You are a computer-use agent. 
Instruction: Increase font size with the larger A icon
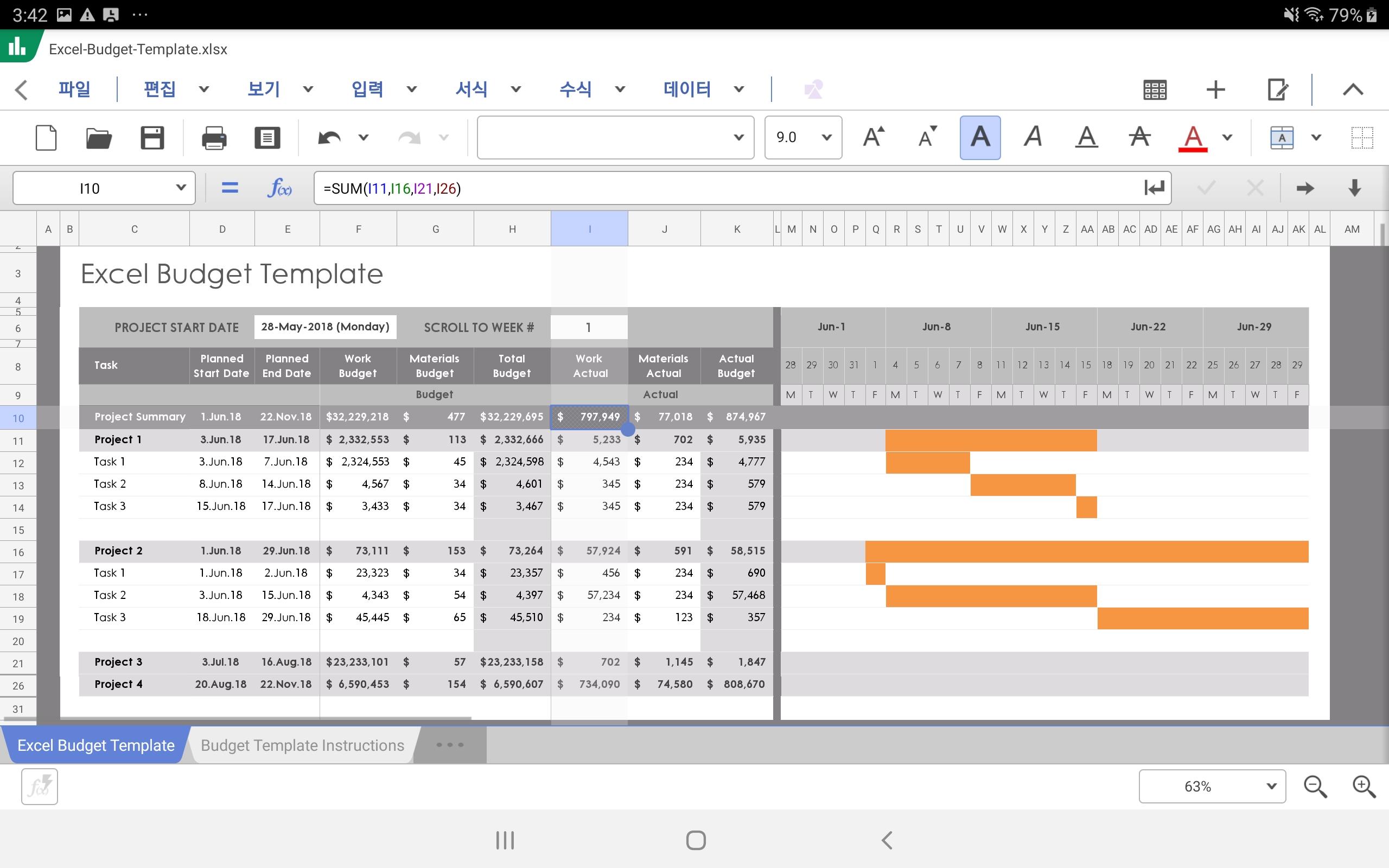[873, 137]
